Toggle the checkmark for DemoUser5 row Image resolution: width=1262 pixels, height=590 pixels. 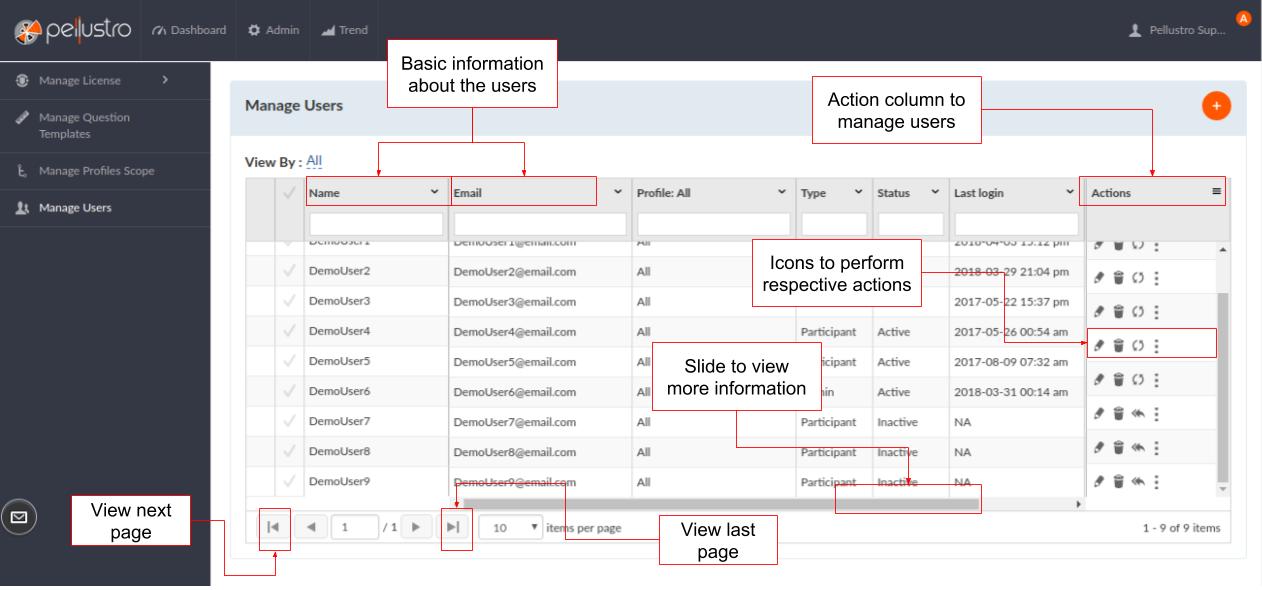point(290,361)
